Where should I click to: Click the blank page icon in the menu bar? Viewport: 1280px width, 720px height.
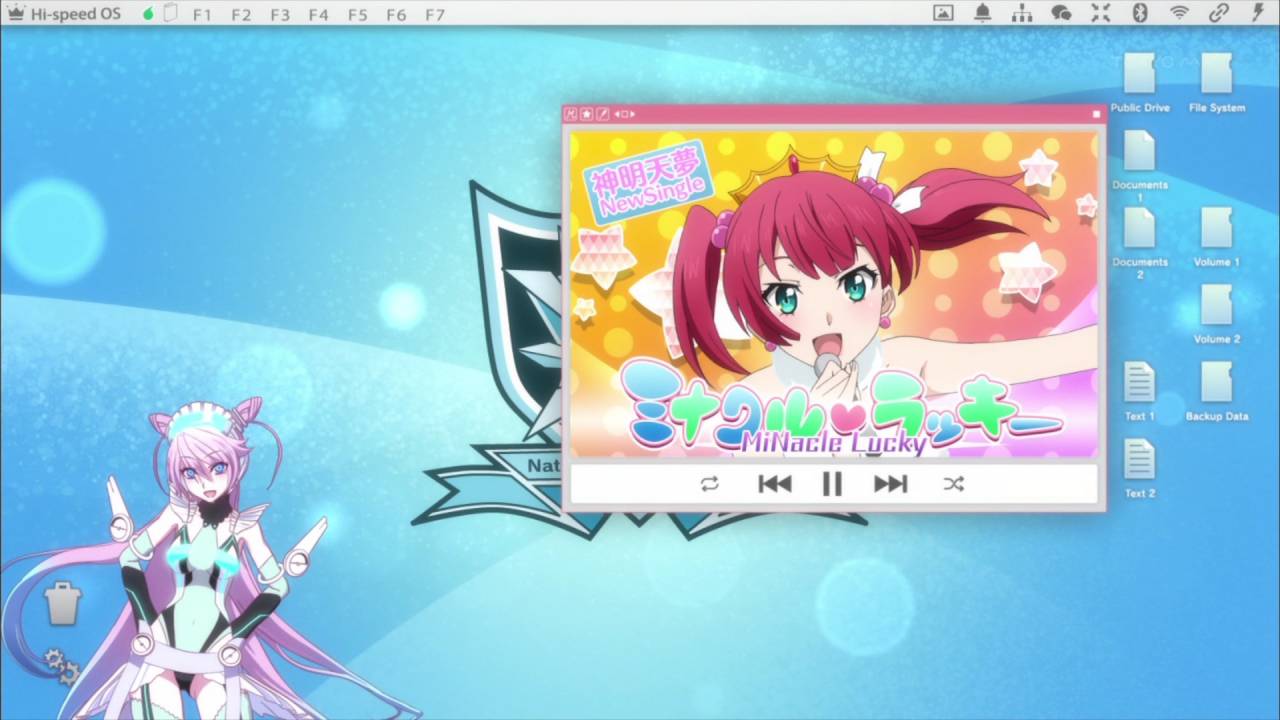pyautogui.click(x=170, y=14)
